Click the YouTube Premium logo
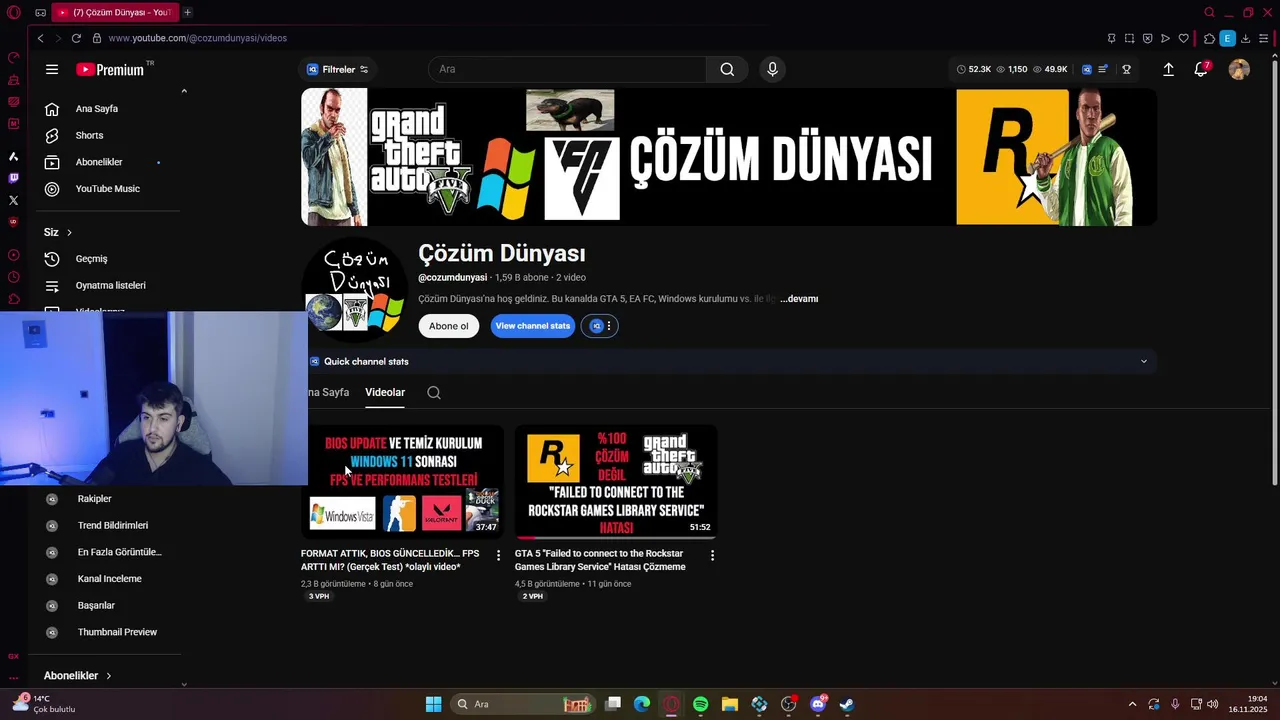The height and width of the screenshot is (720, 1280). point(110,69)
